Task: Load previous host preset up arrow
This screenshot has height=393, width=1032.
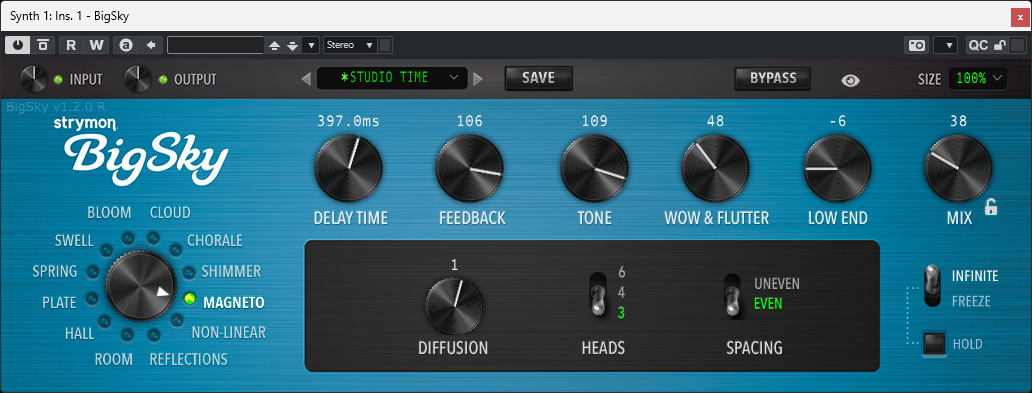Action: (275, 45)
